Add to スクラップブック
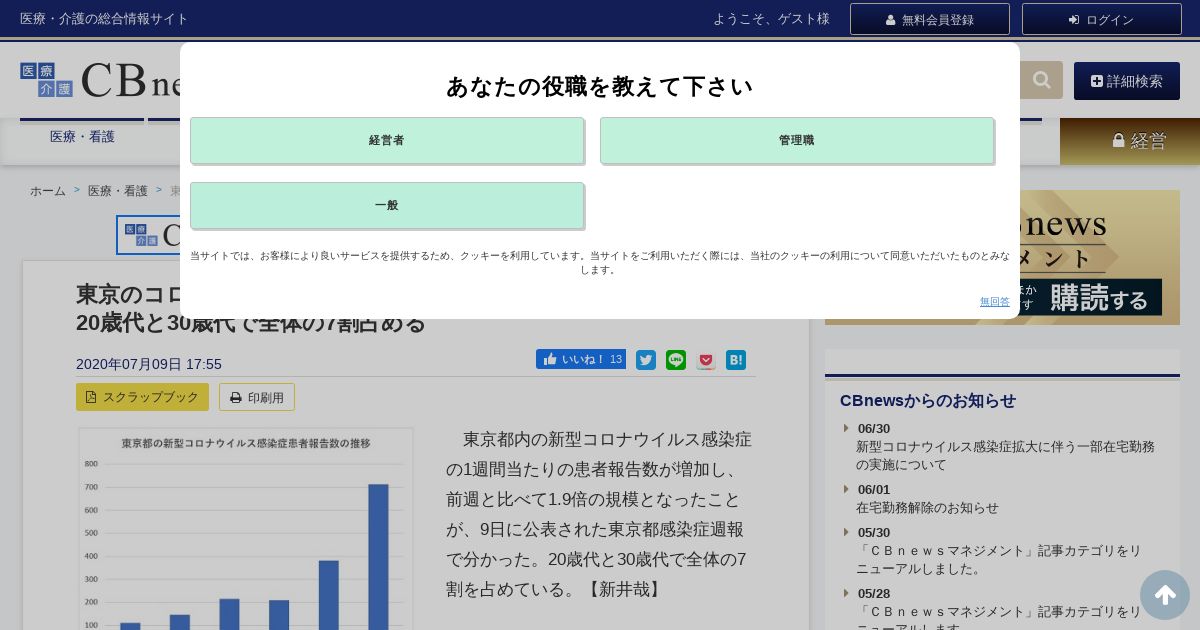Screen dimensions: 1200x630 142,397
